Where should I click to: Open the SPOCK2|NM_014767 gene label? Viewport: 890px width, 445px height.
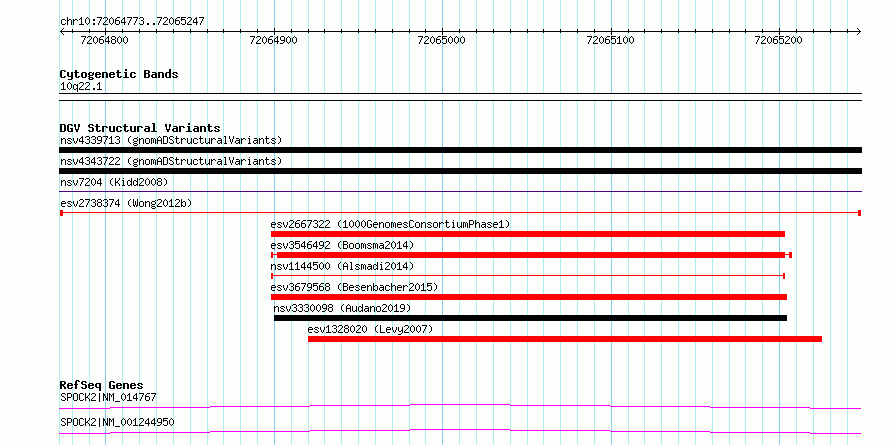[x=108, y=397]
